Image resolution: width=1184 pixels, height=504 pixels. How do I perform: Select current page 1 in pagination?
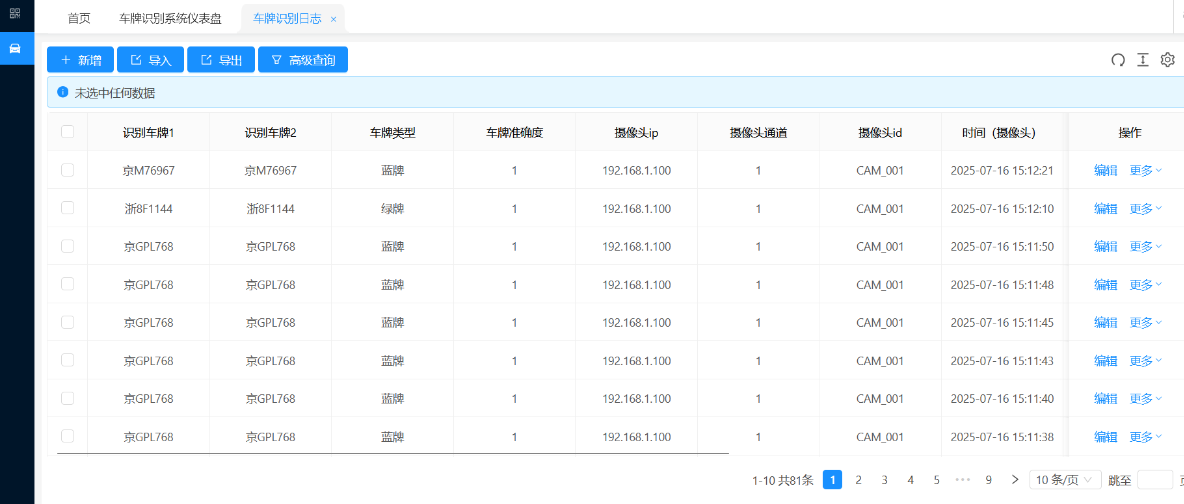coord(832,480)
